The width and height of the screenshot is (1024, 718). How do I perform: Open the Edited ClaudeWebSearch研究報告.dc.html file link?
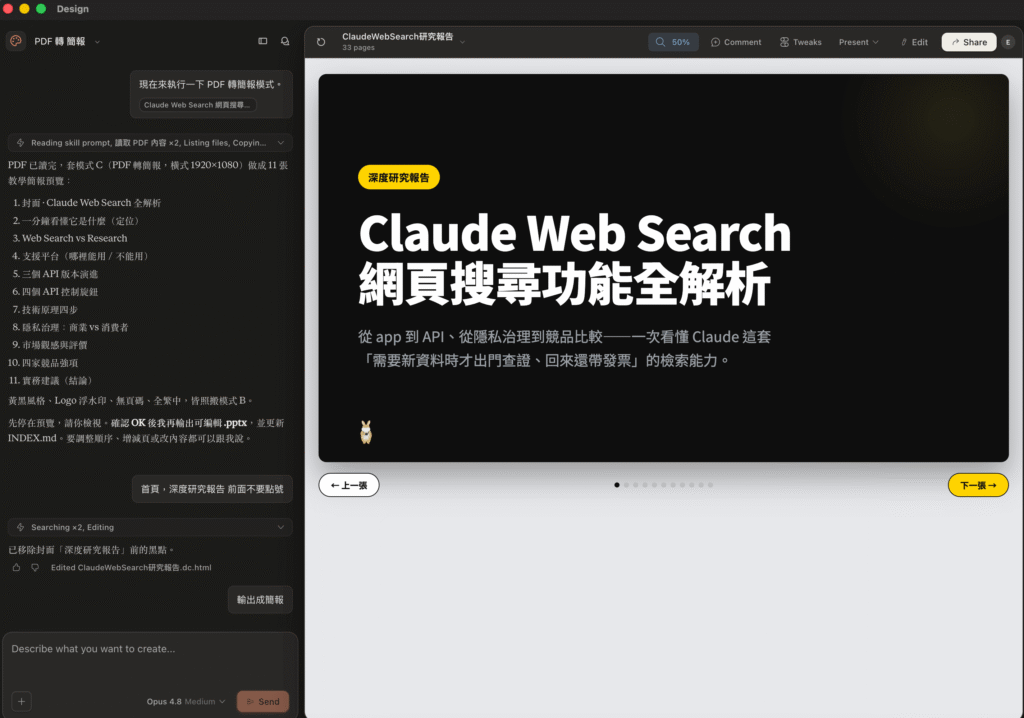coord(131,567)
